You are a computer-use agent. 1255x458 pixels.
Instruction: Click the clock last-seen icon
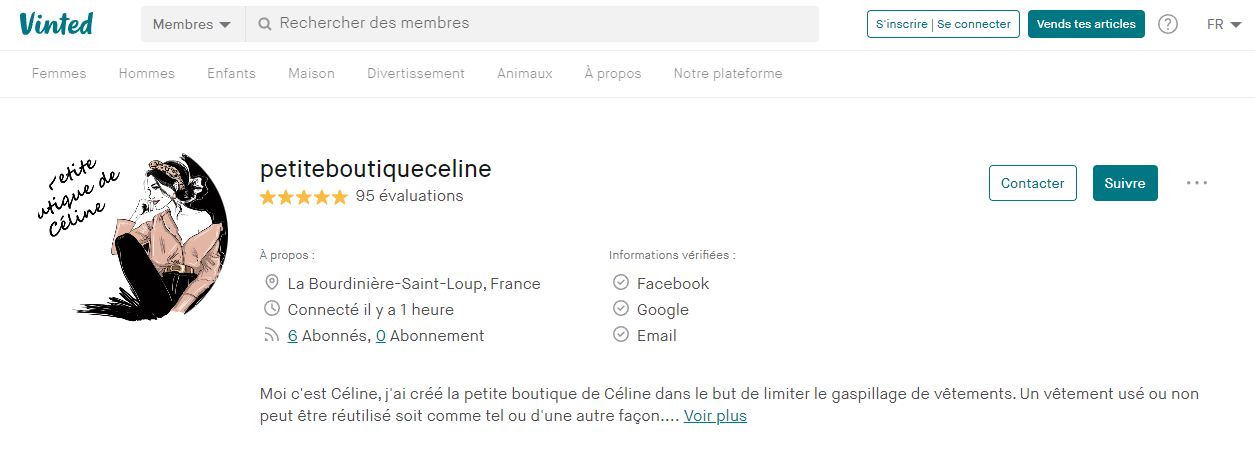(271, 309)
